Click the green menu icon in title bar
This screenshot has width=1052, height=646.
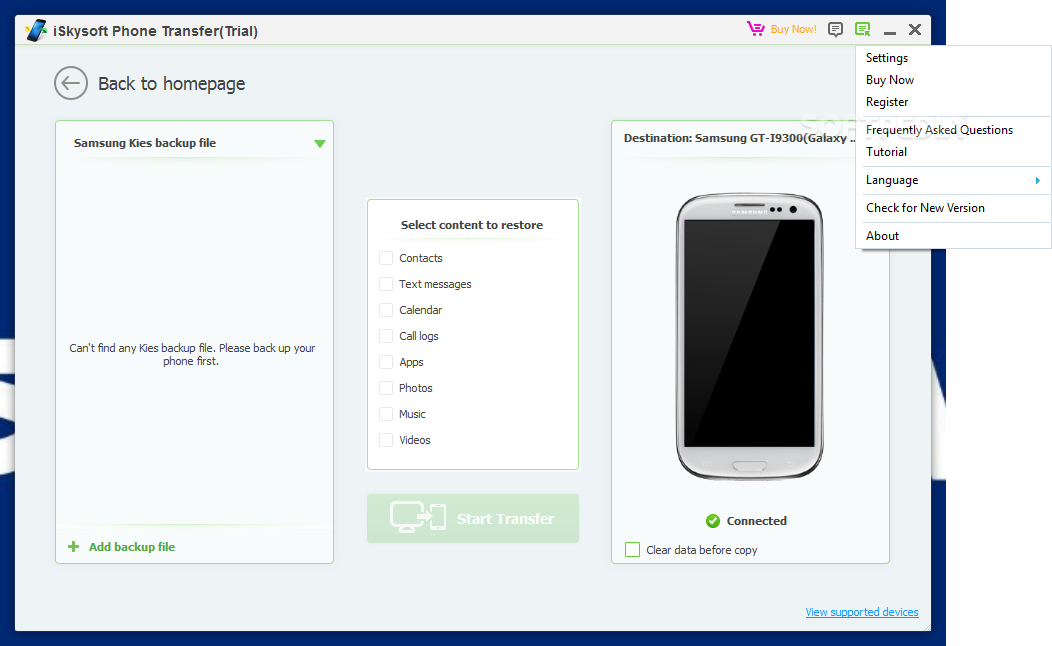[863, 30]
